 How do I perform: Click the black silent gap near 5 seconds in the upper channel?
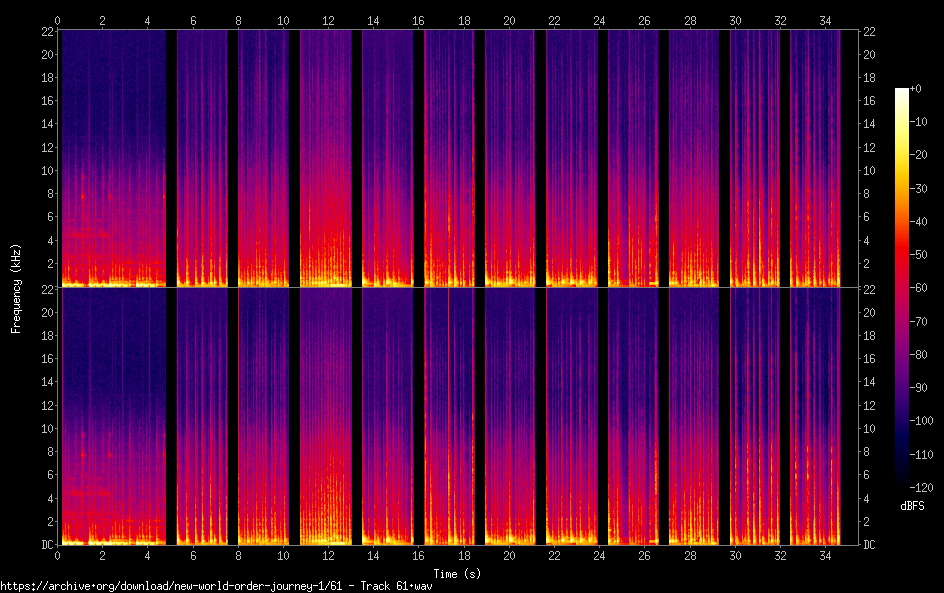[171, 158]
